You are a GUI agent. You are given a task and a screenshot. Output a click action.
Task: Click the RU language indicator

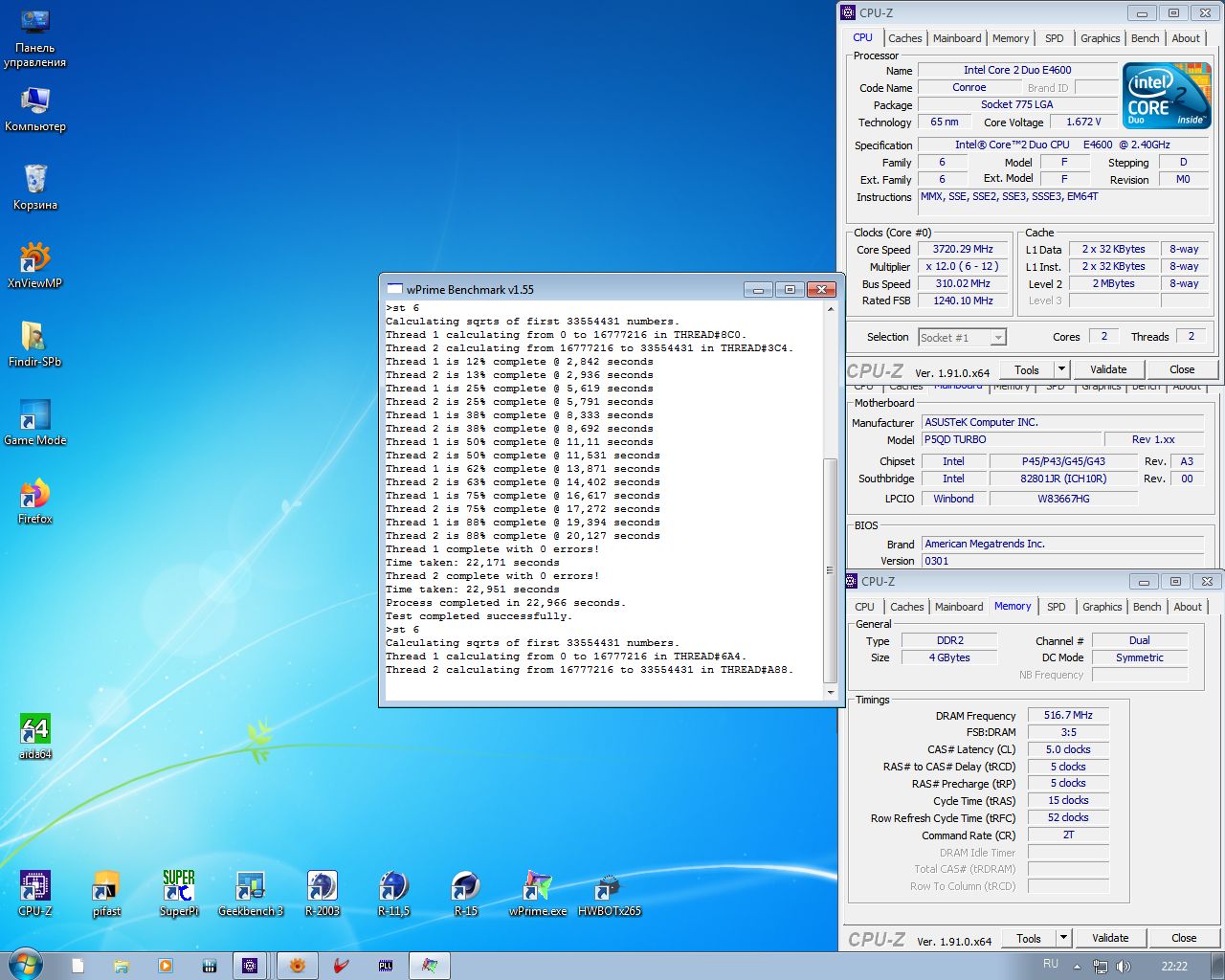click(1051, 965)
